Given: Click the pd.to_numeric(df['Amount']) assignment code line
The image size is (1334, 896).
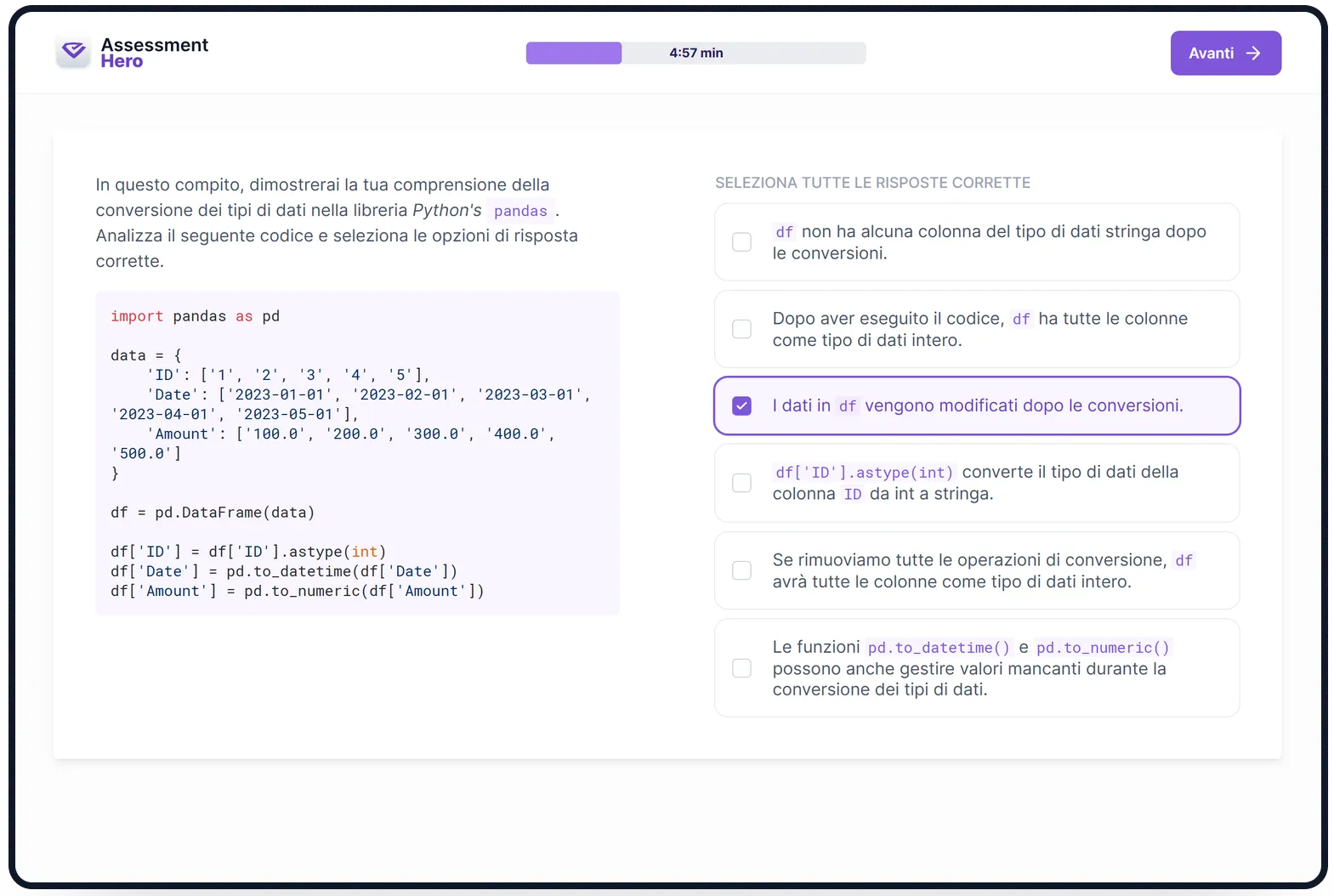Looking at the screenshot, I should 298,591.
